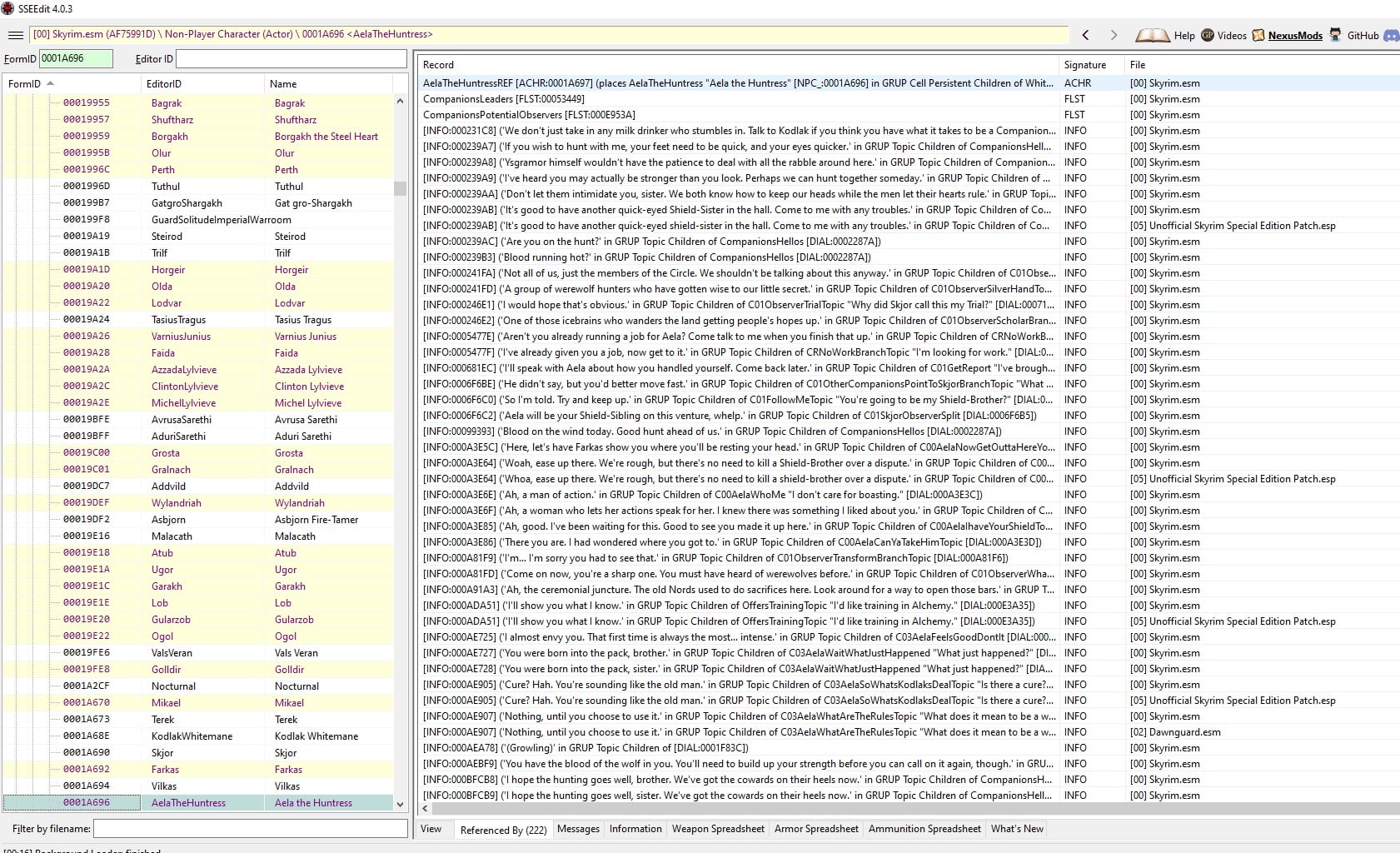Open the What's New tab
1400x853 pixels.
click(1017, 828)
